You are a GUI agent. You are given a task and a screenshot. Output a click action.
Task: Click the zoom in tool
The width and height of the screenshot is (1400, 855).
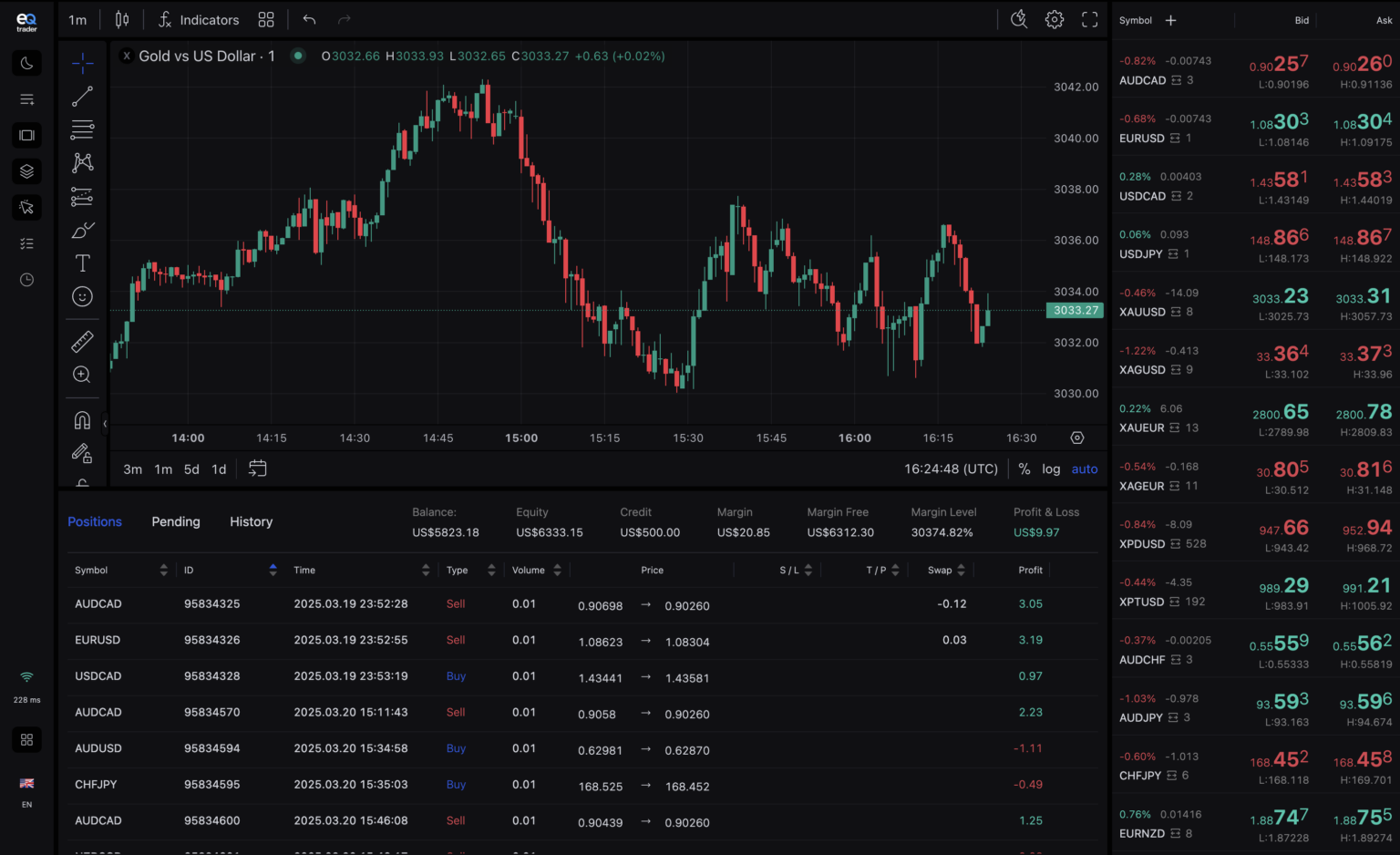(82, 375)
